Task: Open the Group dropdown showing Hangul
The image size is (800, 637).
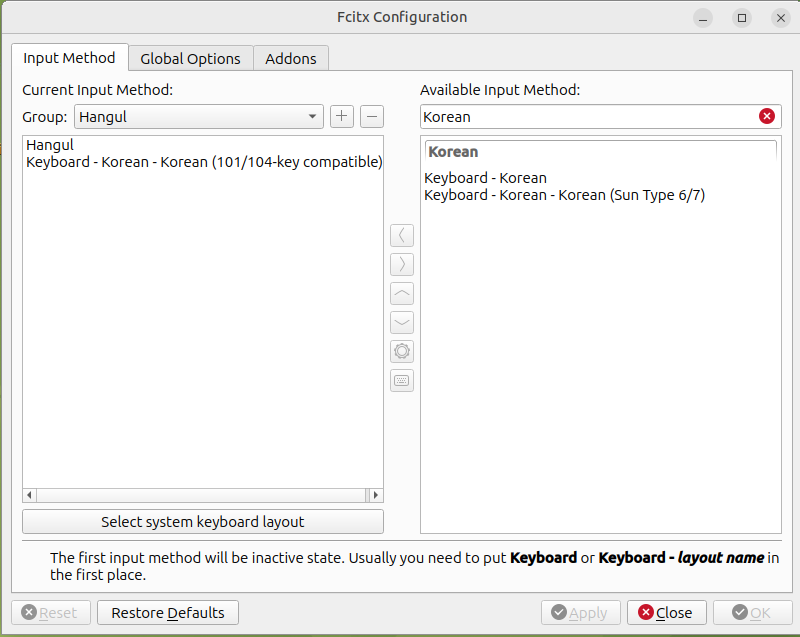Action: coord(199,117)
